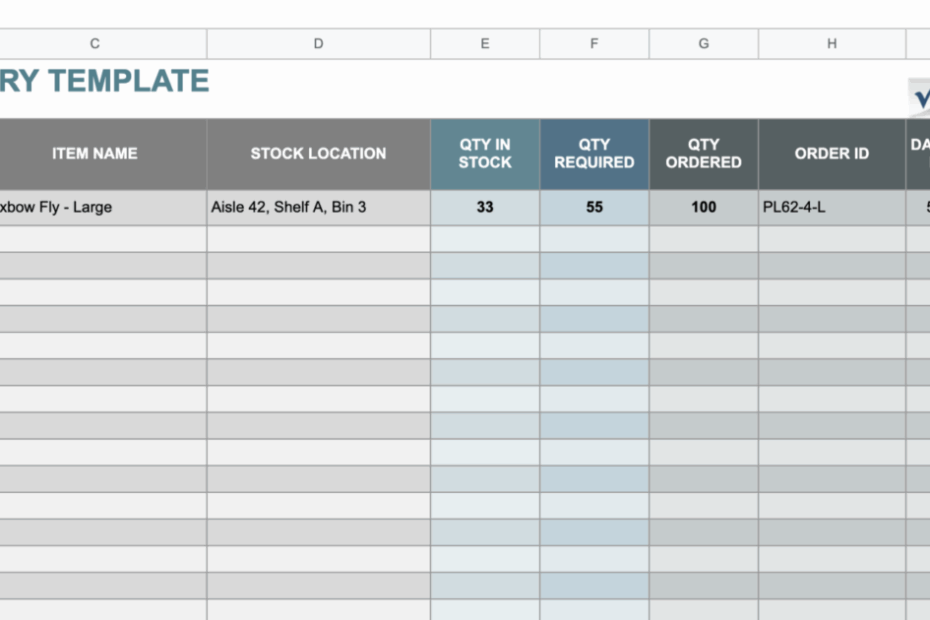Select column header letter D
Screen dimensions: 930x620
click(x=318, y=43)
